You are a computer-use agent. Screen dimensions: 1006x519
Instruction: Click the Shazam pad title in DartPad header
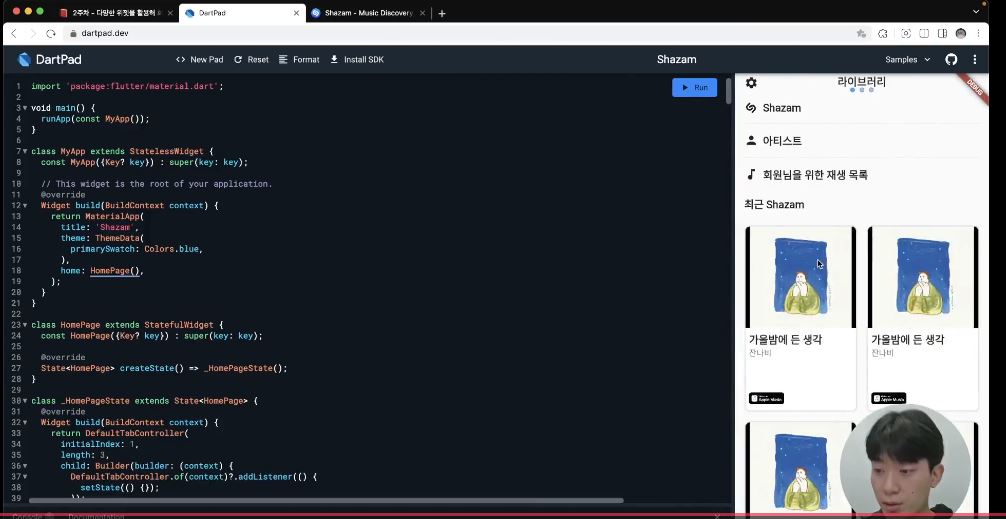click(x=676, y=60)
